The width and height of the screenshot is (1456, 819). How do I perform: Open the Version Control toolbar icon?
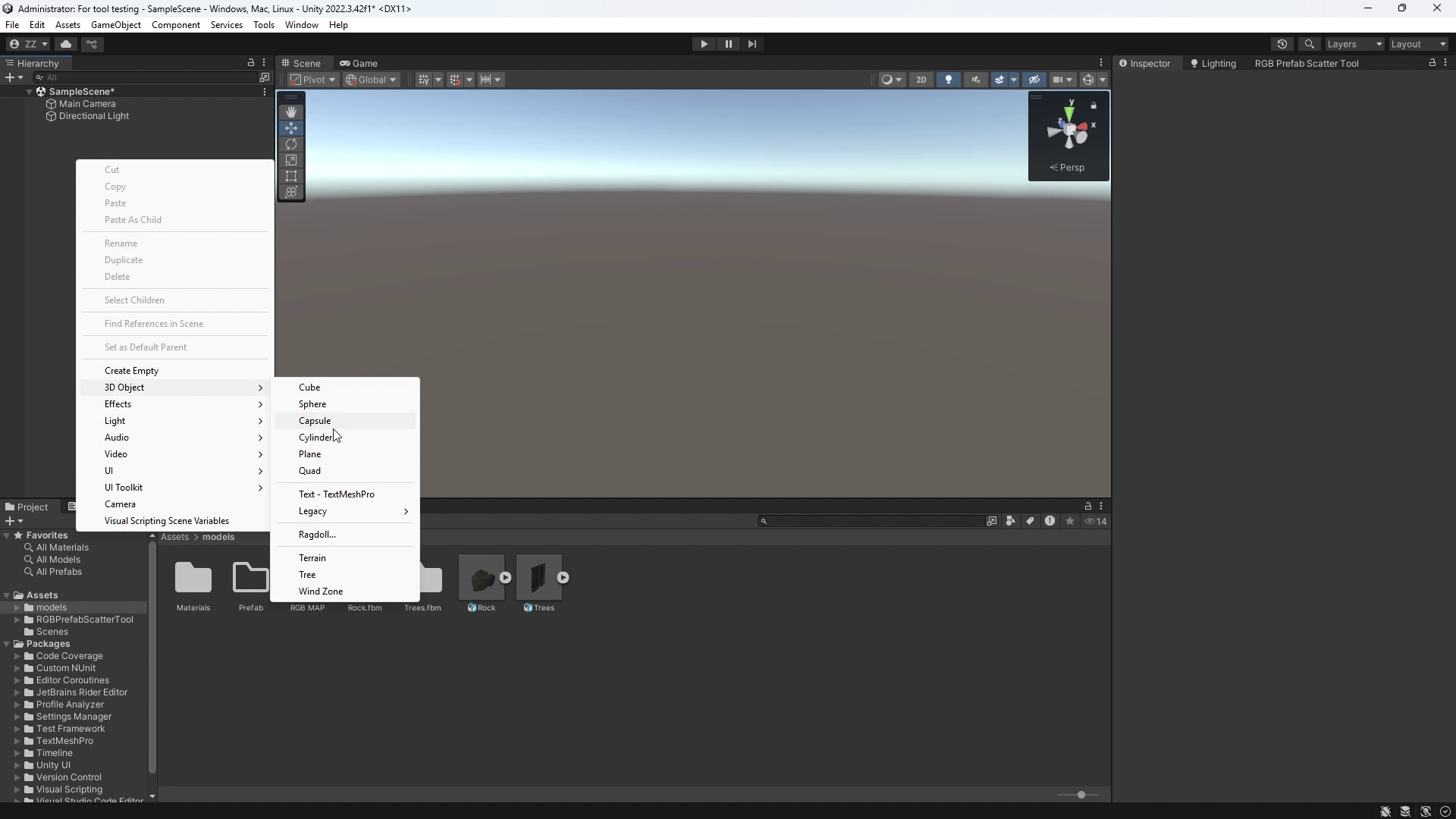click(93, 44)
